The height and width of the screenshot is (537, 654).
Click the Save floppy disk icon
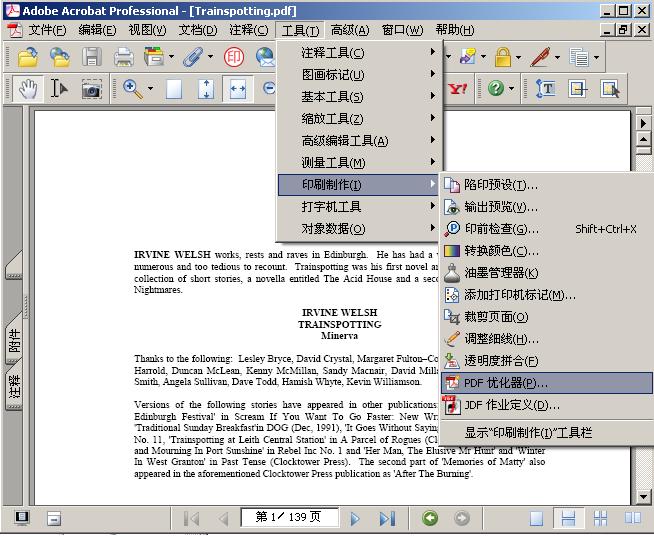tap(92, 57)
